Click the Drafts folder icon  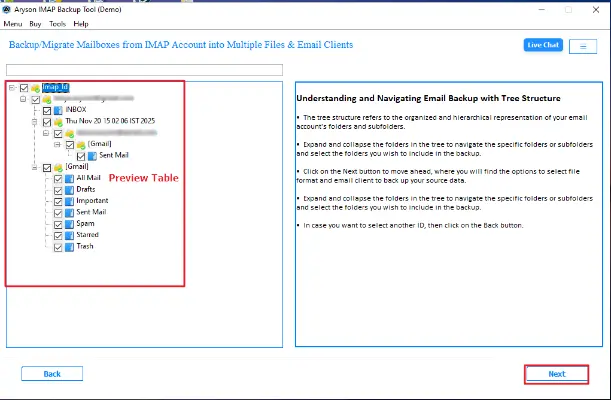point(69,190)
